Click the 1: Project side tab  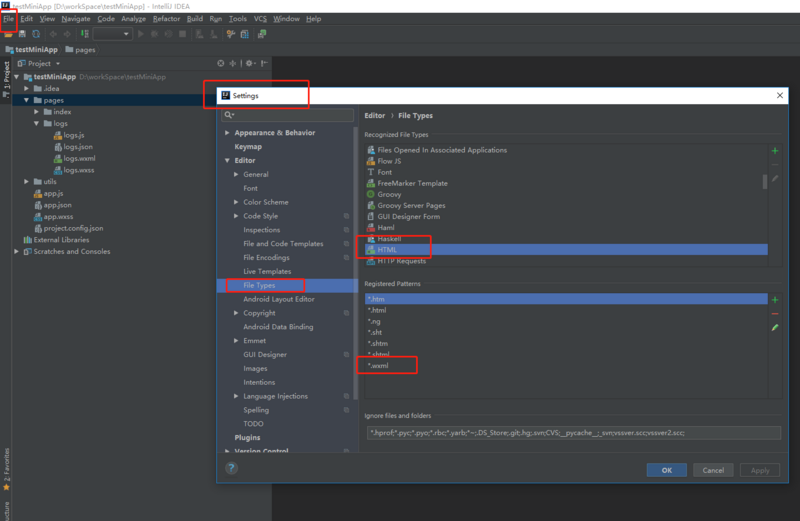point(7,81)
